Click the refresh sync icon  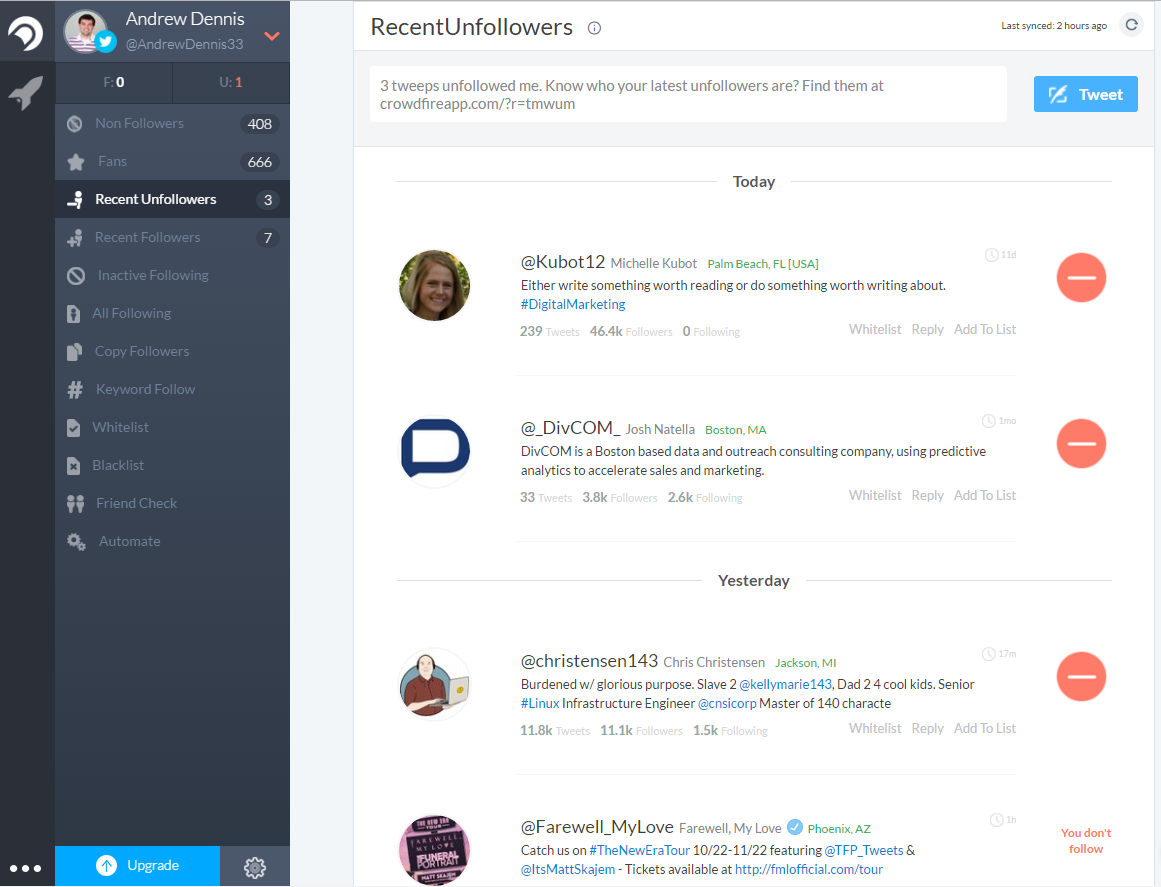tap(1131, 25)
